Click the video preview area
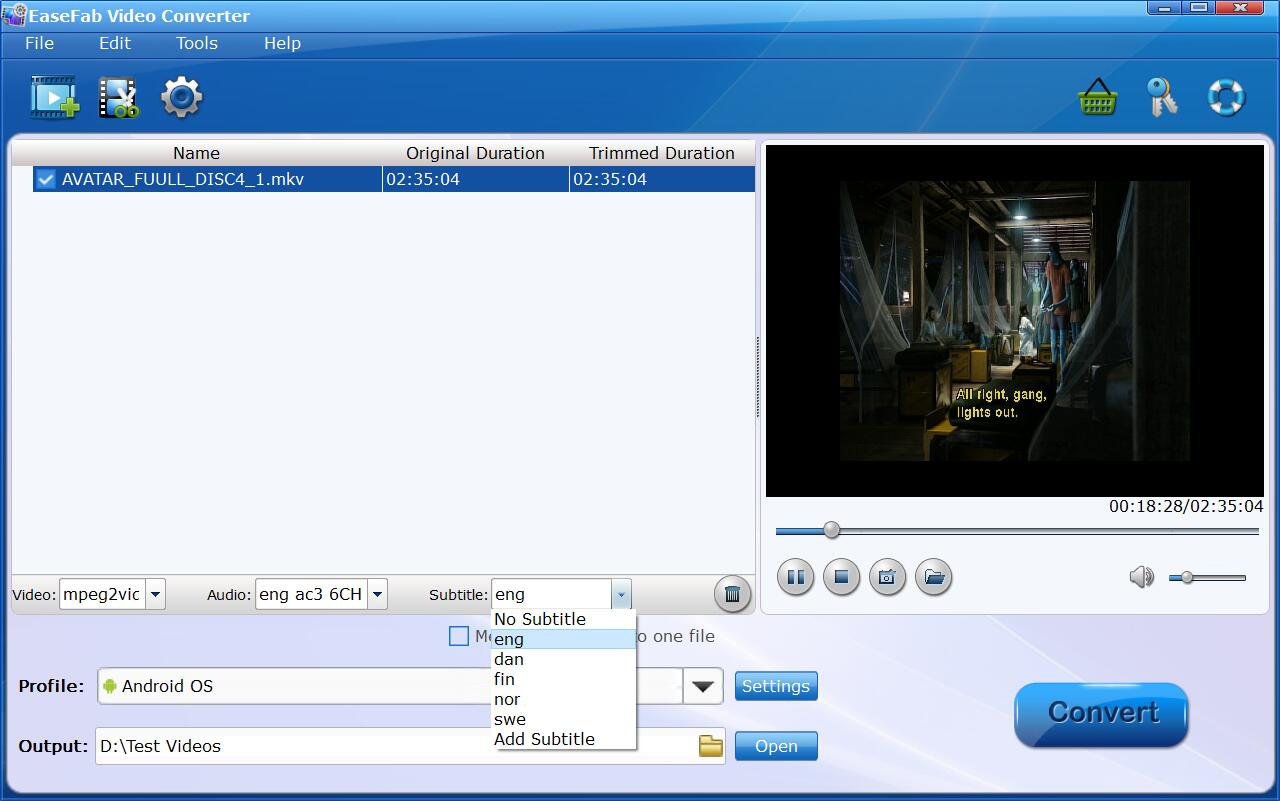1280x801 pixels. point(1015,320)
